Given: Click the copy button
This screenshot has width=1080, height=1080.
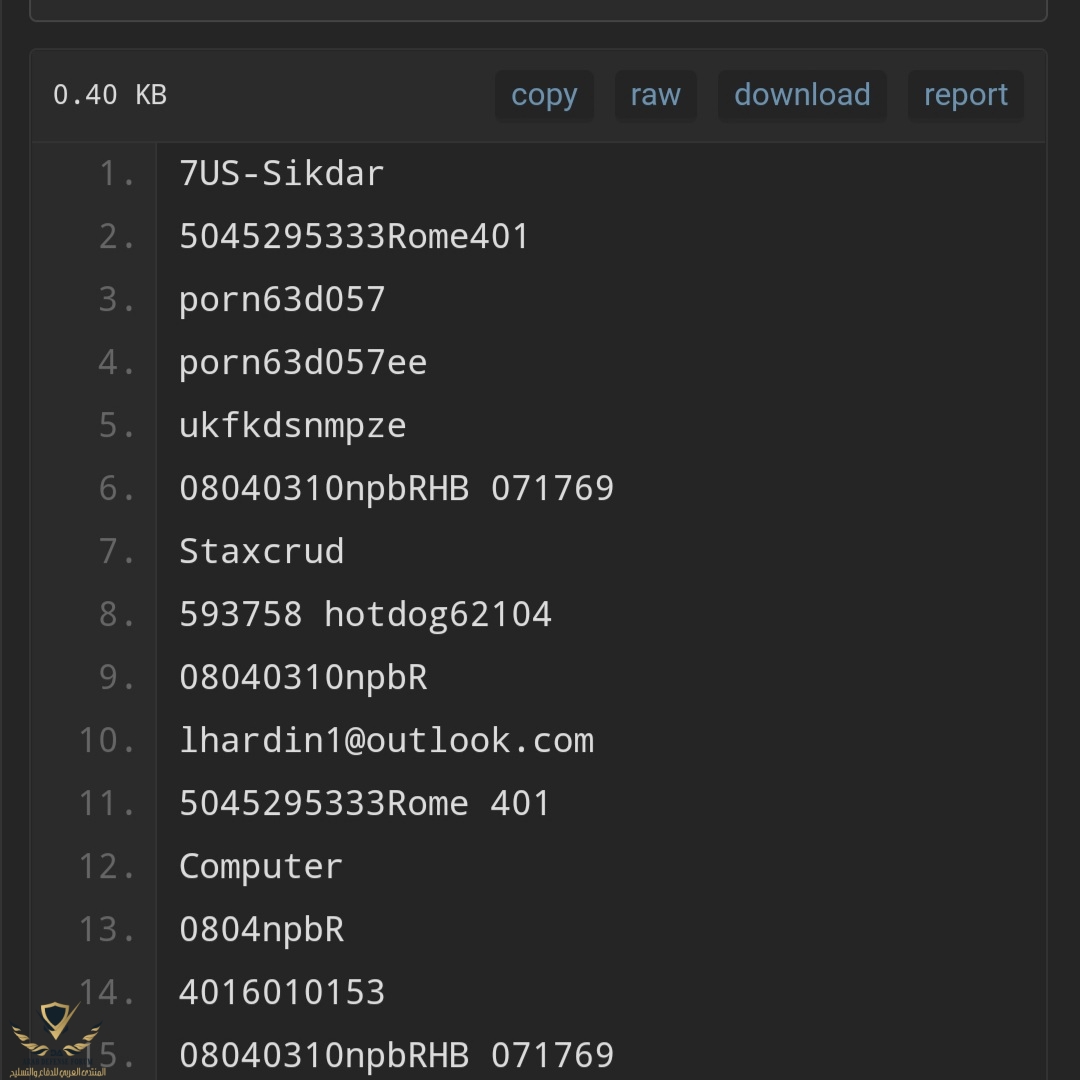Looking at the screenshot, I should click(544, 95).
